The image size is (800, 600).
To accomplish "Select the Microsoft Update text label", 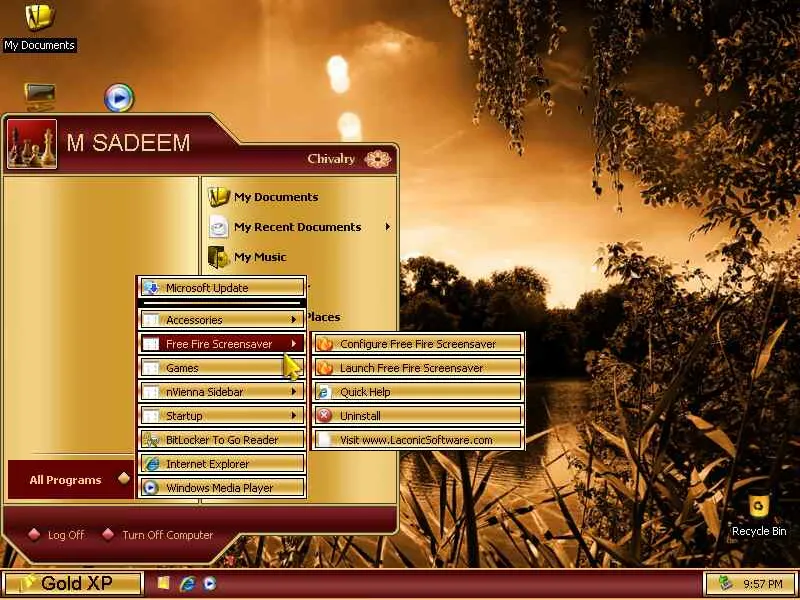I will coord(207,288).
